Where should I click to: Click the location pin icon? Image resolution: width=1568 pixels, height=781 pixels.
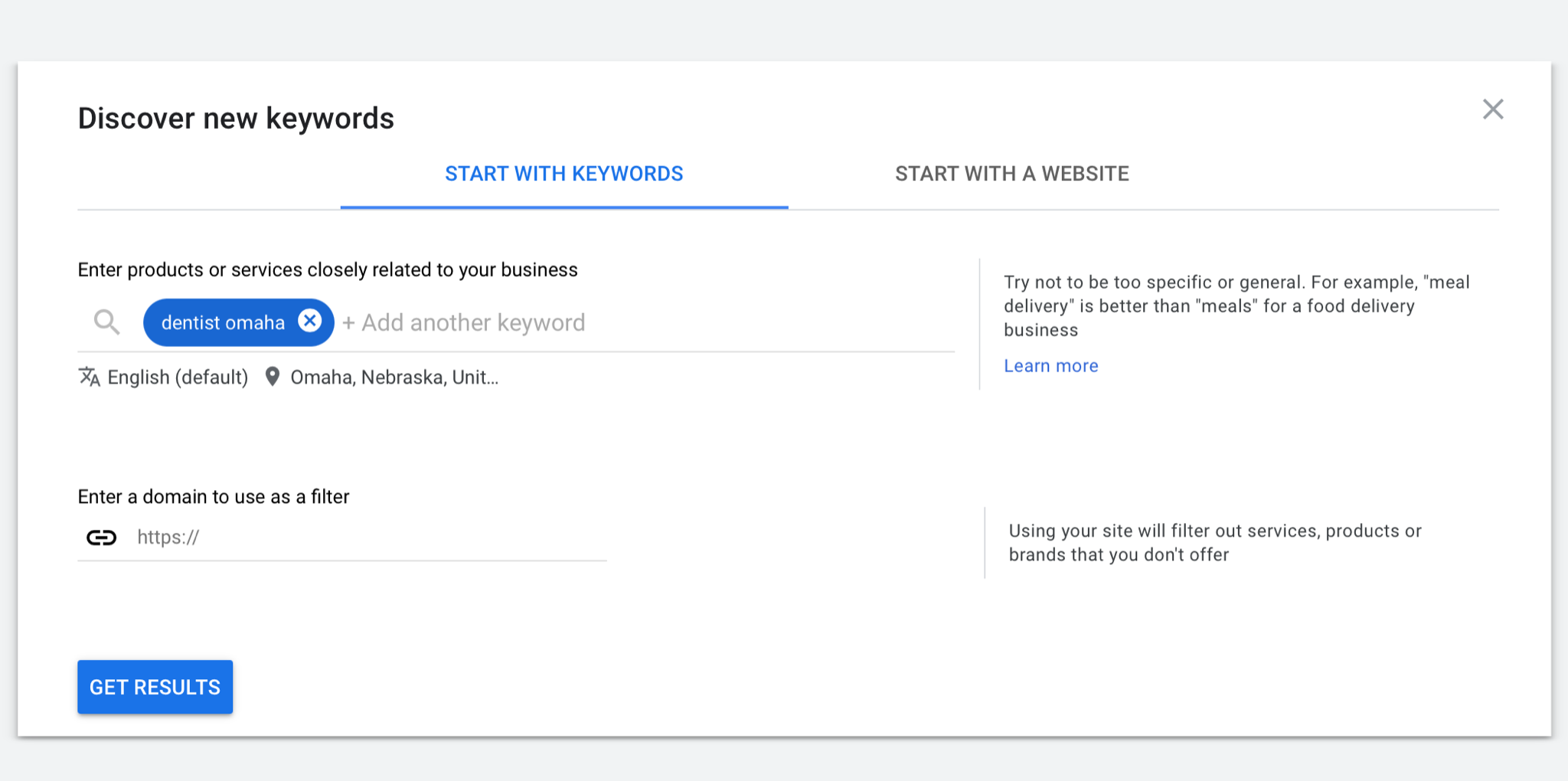(x=272, y=377)
